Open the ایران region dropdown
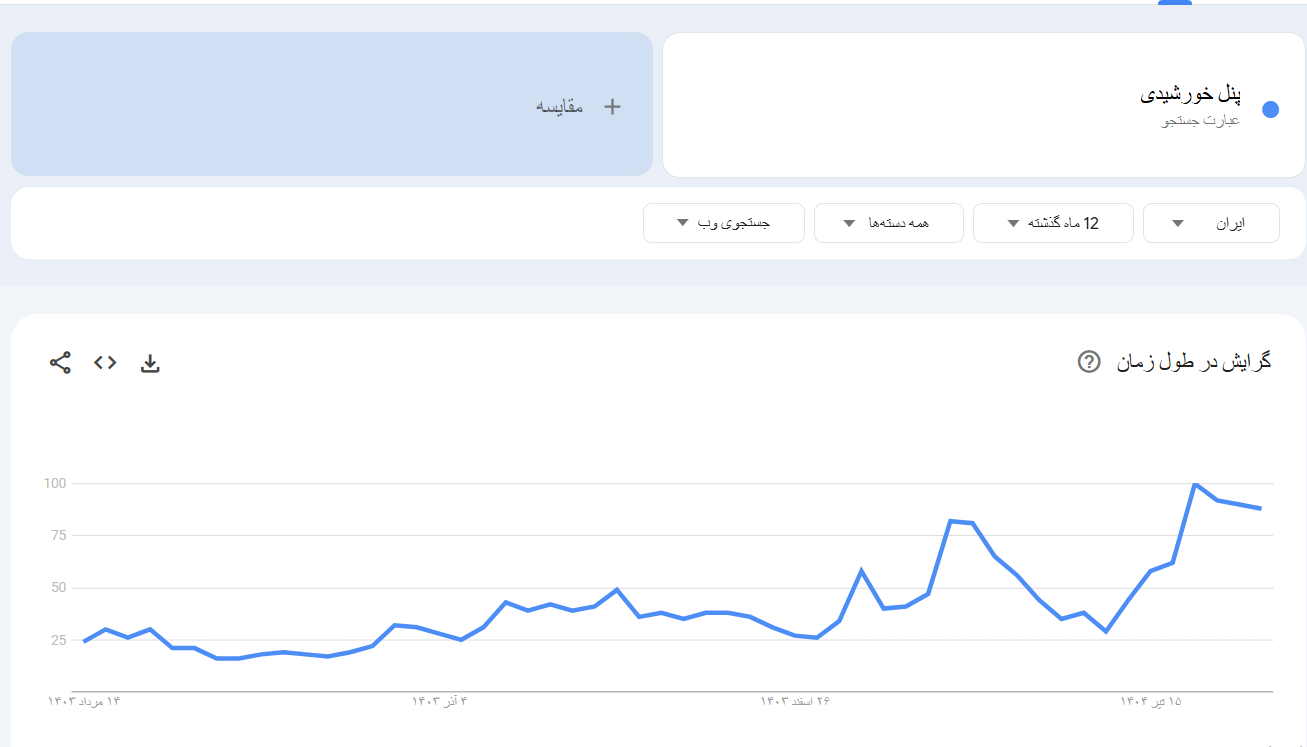The image size is (1307, 747). 1211,223
